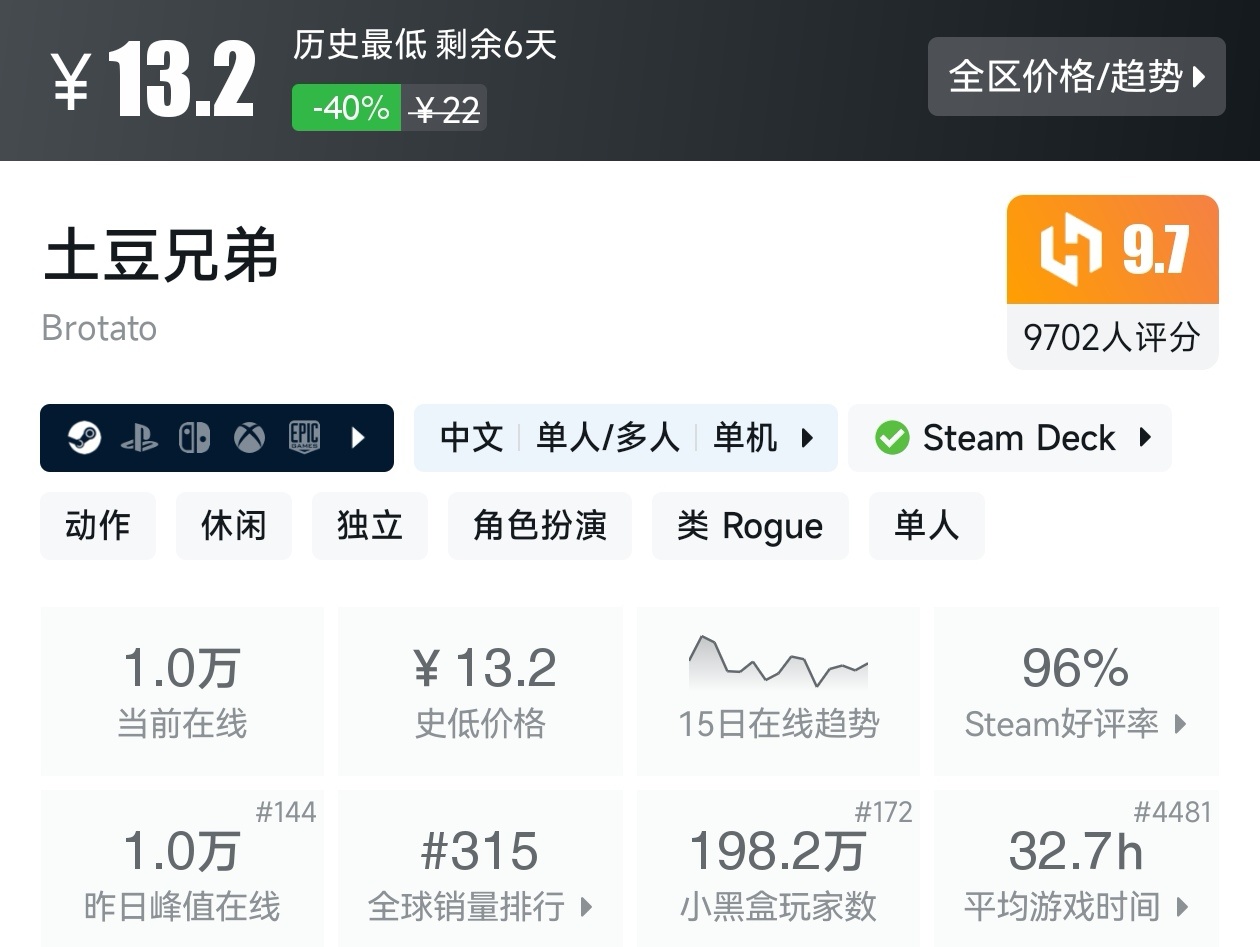
Task: Toggle the 单人 tag filter
Action: coord(926,525)
